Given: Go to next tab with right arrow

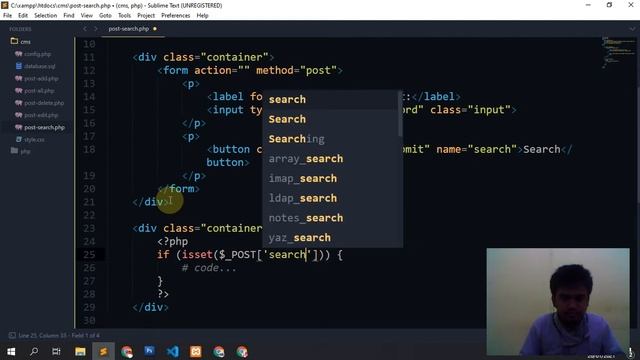Looking at the screenshot, I should pos(96,29).
